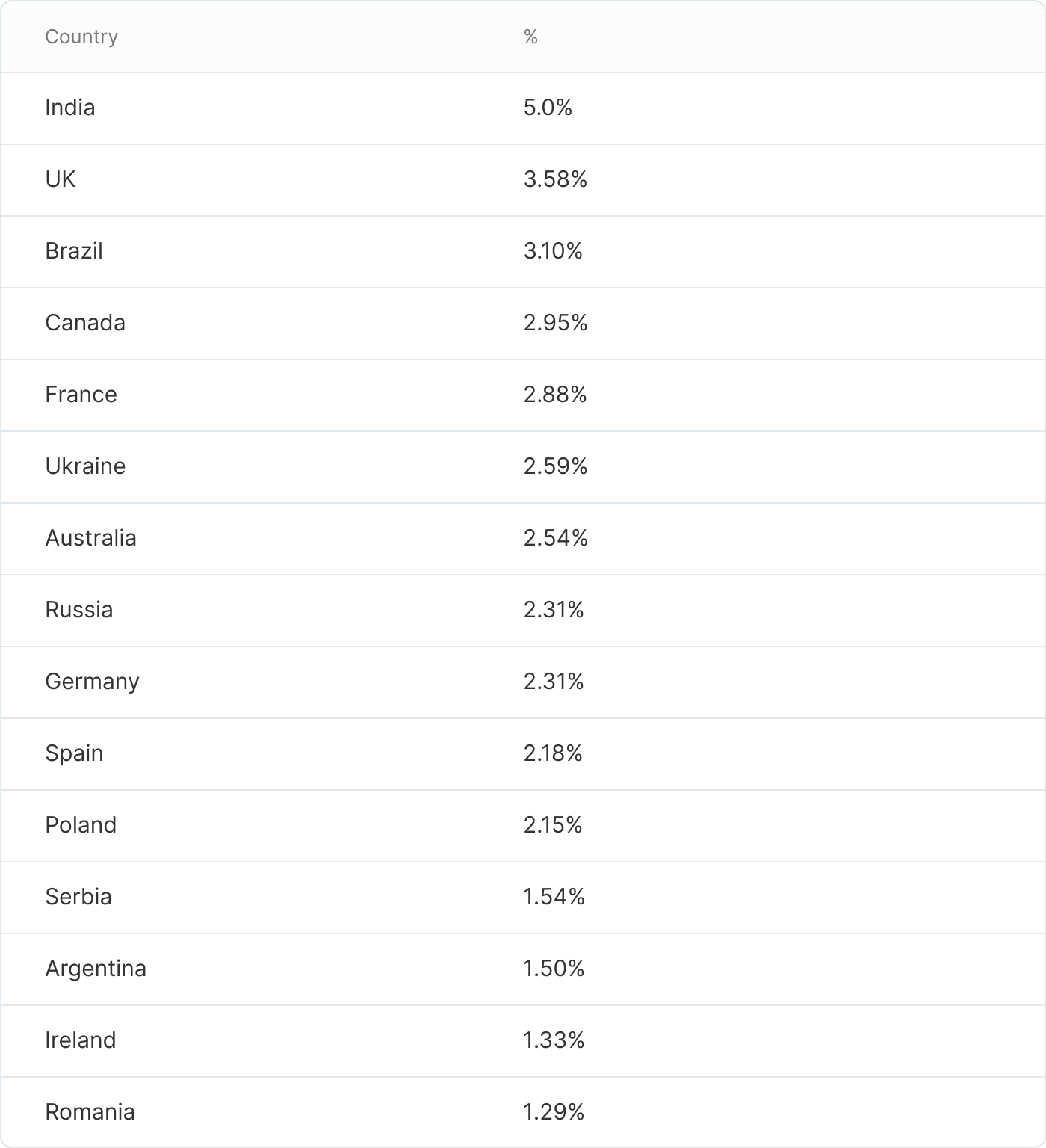
Task: Select the Poland country cell
Action: (81, 825)
